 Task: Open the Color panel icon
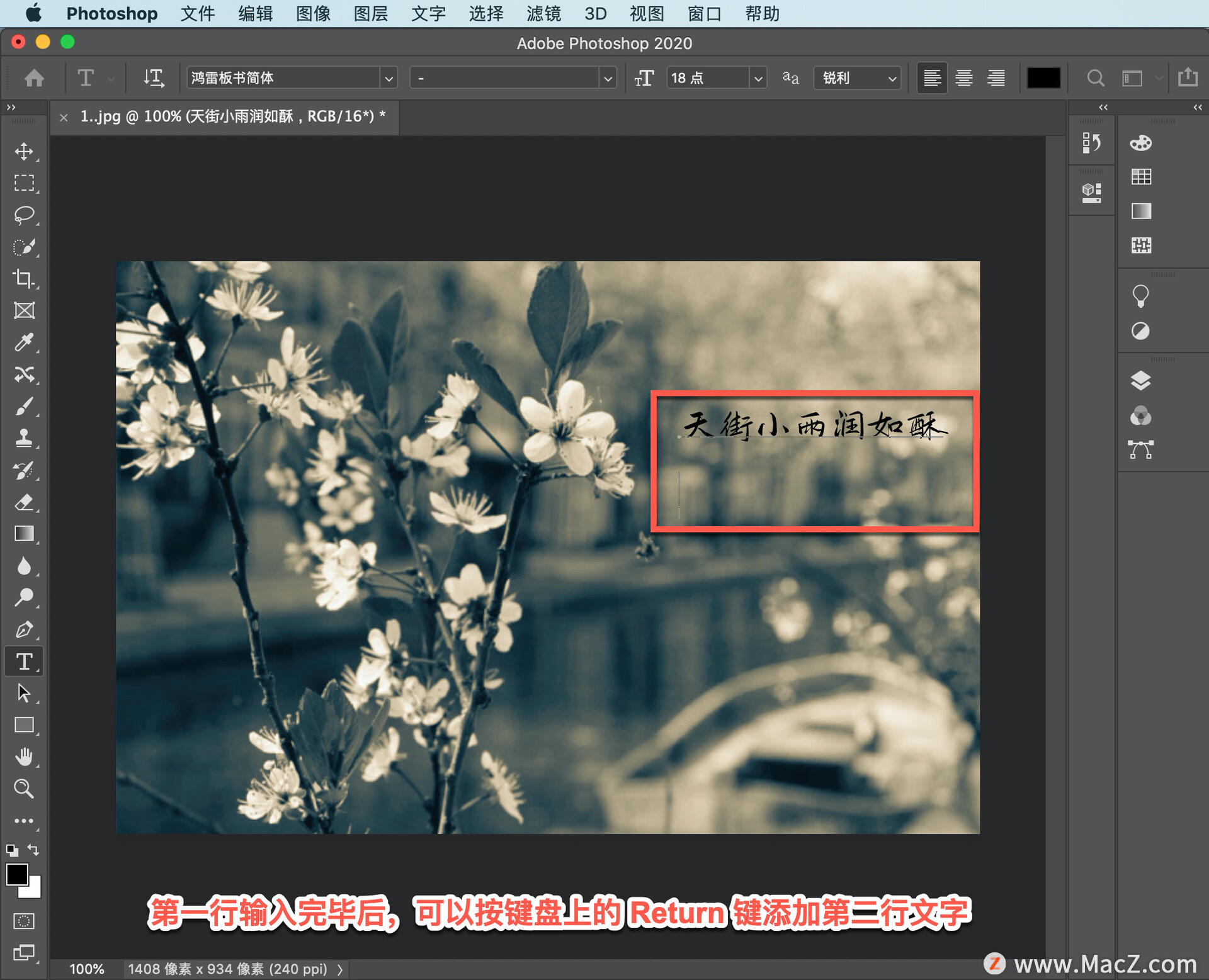pos(1140,143)
